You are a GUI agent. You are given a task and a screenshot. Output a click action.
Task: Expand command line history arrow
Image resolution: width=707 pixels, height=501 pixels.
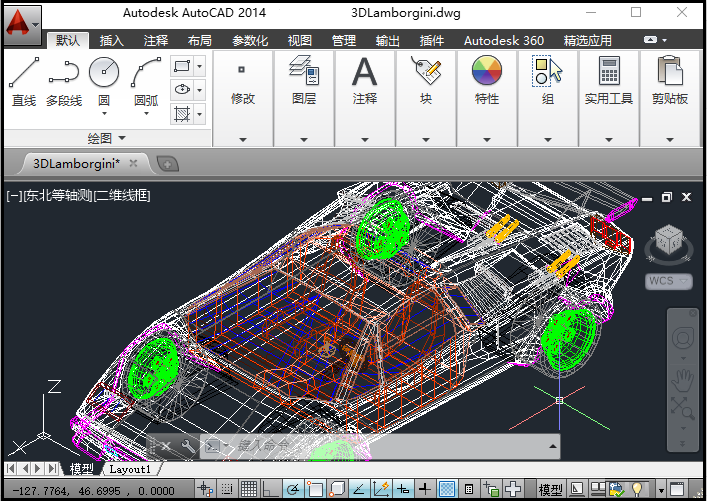[552, 446]
